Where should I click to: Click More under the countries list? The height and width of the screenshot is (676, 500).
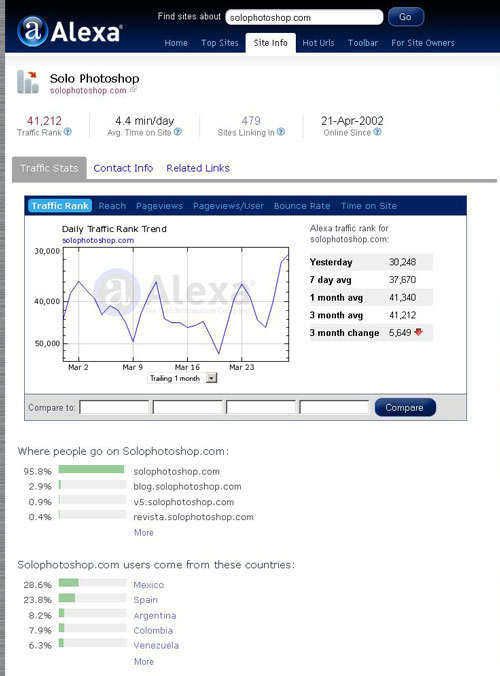[x=144, y=661]
